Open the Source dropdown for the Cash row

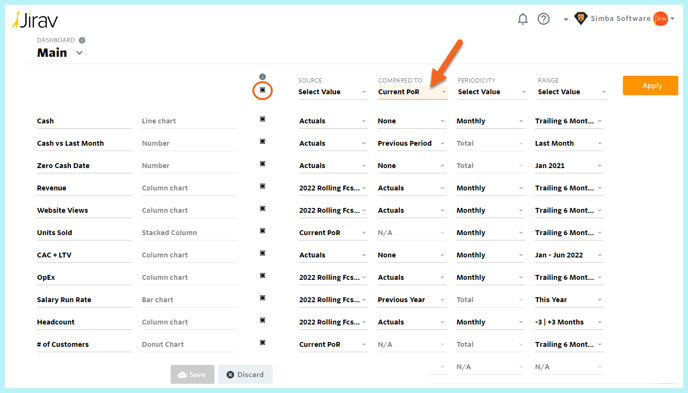tap(333, 121)
